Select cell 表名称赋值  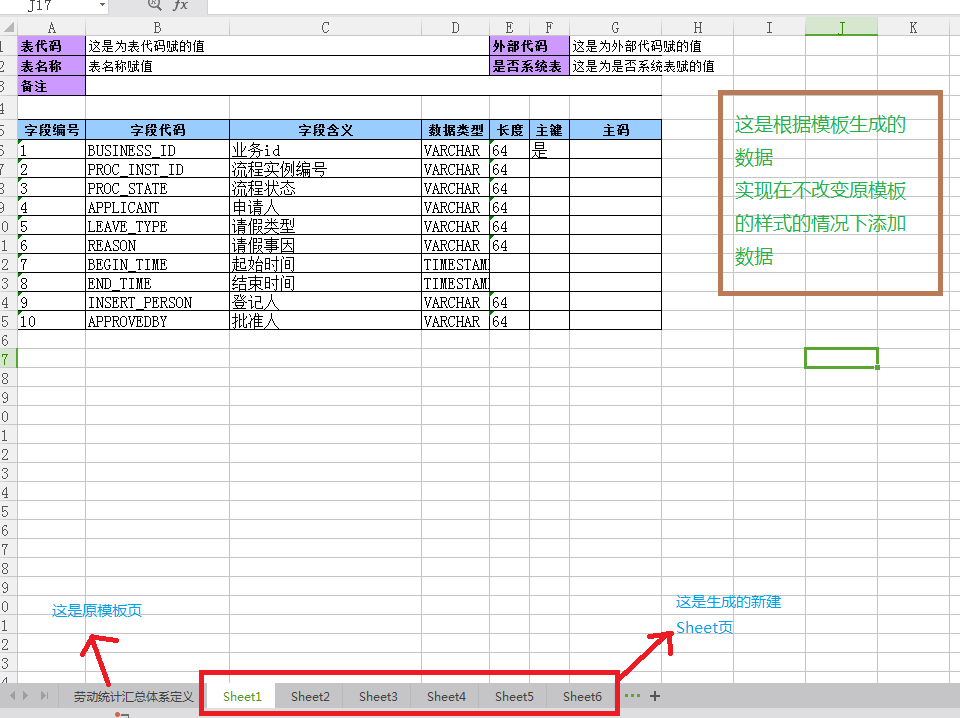[x=287, y=65]
